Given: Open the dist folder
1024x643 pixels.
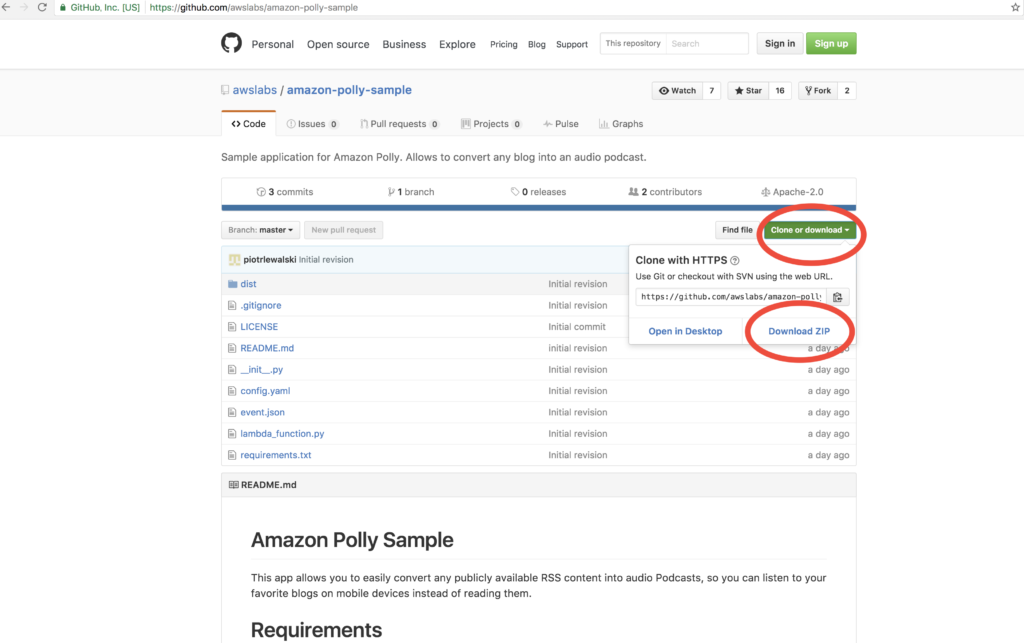Looking at the screenshot, I should click(x=248, y=284).
